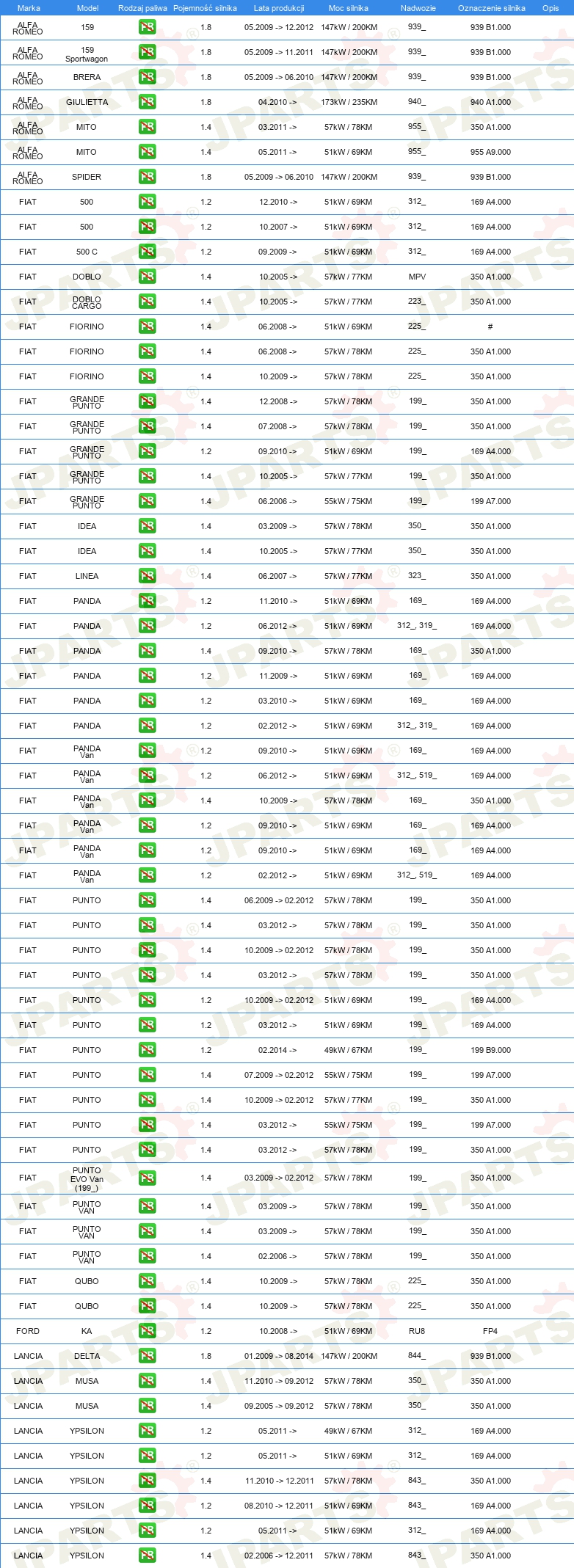Viewport: 574px width, 1568px height.
Task: Click the '01.2009 -> 08.2014' production date
Action: coord(279,1356)
